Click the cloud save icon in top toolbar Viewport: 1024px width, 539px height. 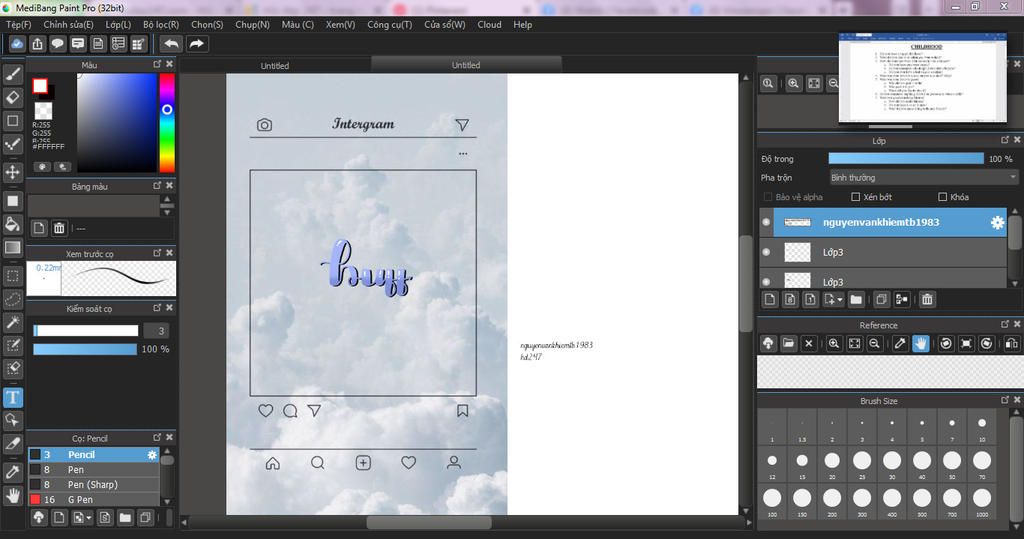tap(17, 44)
